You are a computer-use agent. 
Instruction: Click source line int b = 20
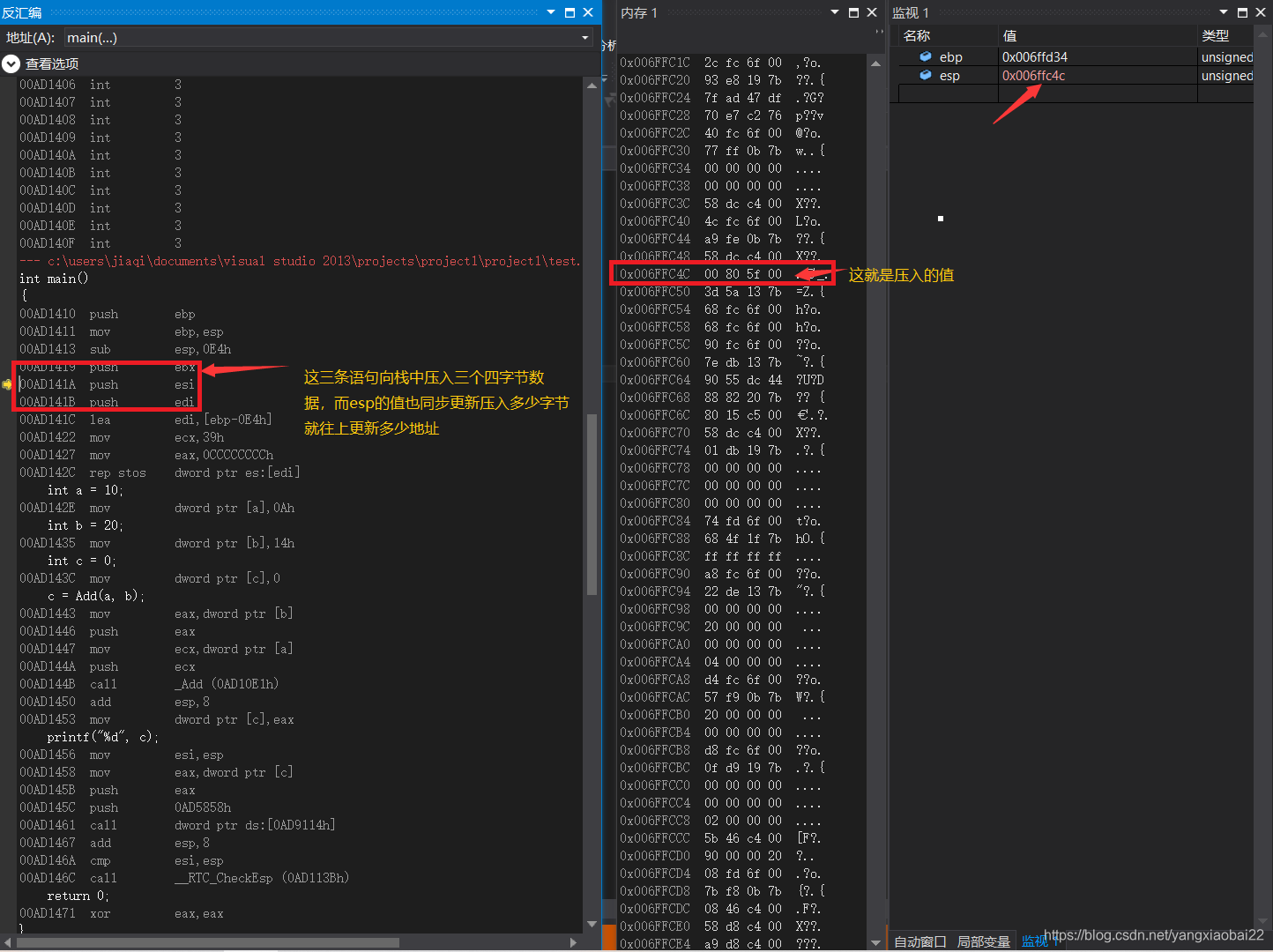(86, 525)
